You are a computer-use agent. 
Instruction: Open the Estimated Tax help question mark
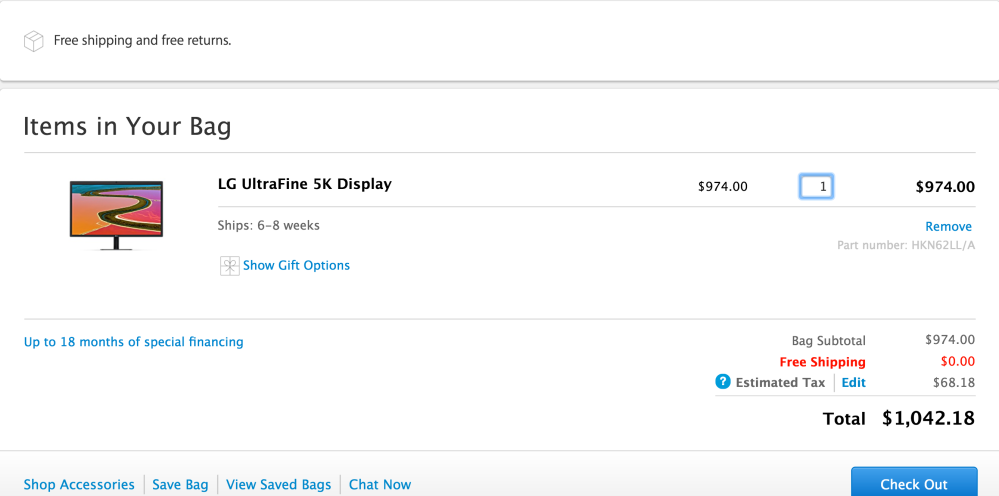pos(723,382)
